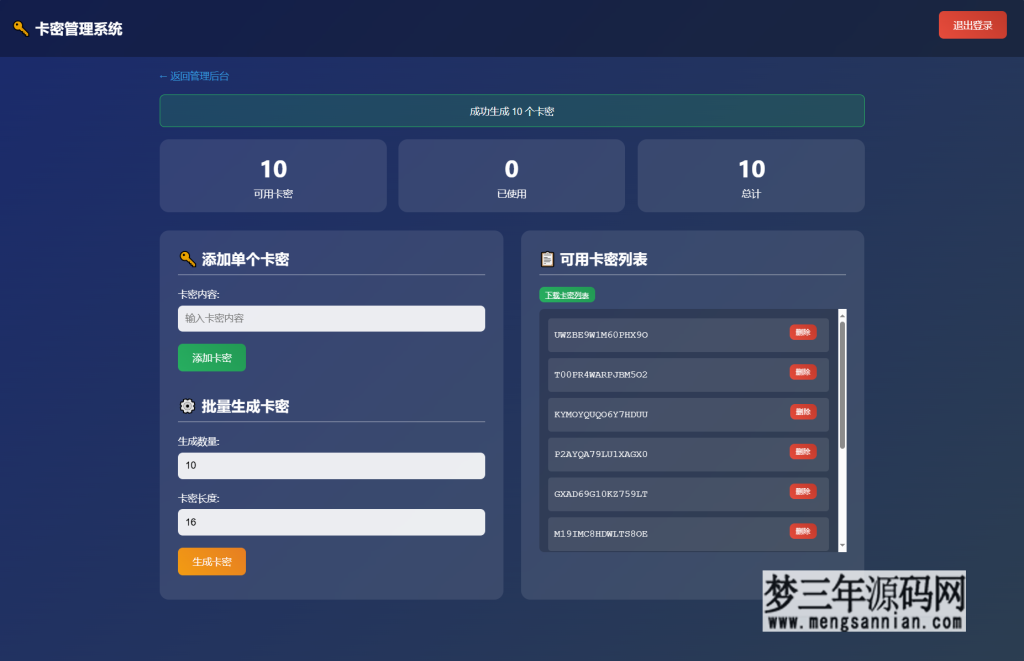Click the key icon beside 添加单个卡密 heading

[188, 258]
